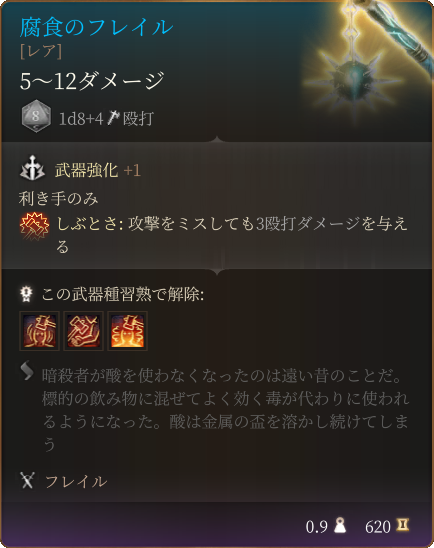This screenshot has height=548, width=434.
Task: Click the [レア] rarity label
Action: tap(41, 51)
